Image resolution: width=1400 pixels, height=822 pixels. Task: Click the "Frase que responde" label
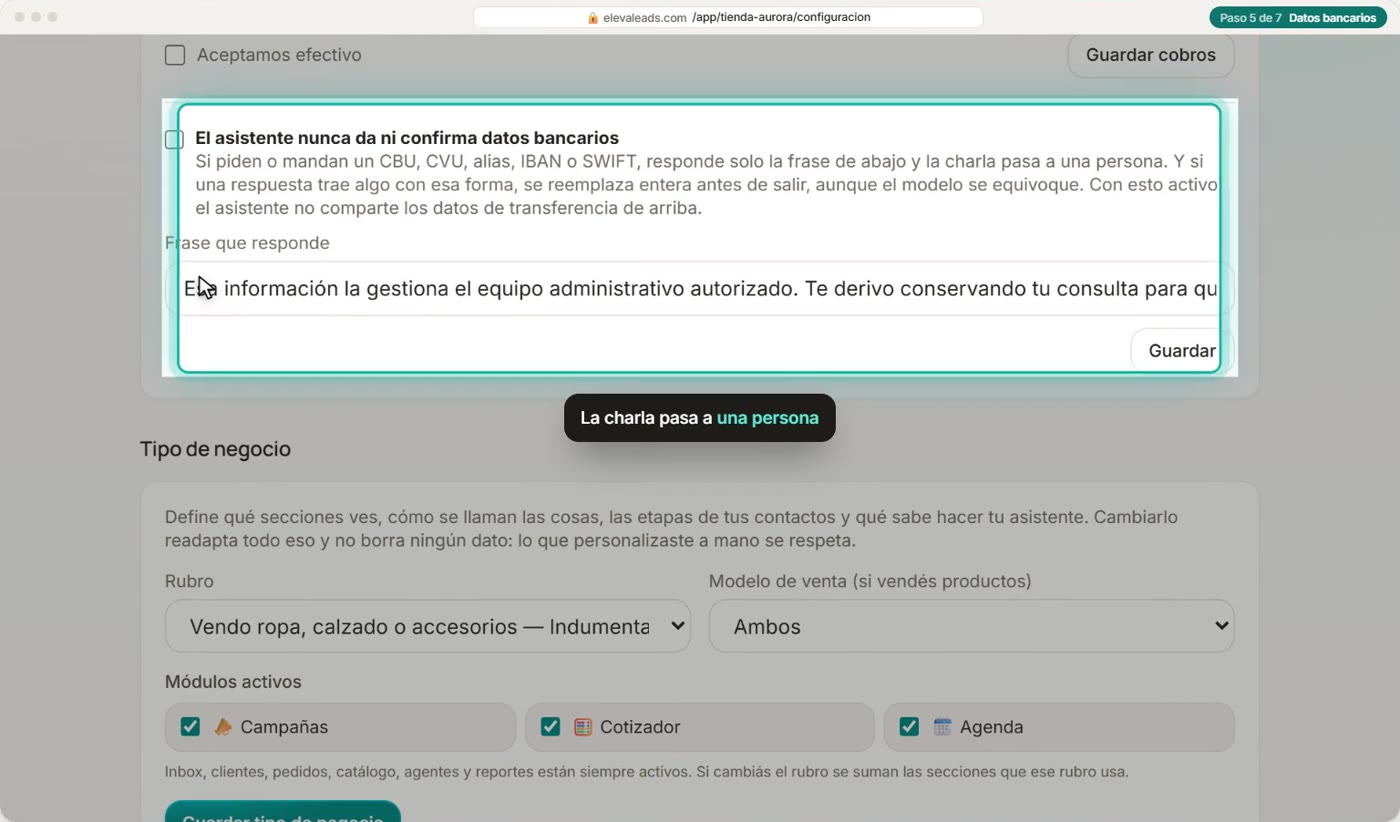[x=247, y=243]
